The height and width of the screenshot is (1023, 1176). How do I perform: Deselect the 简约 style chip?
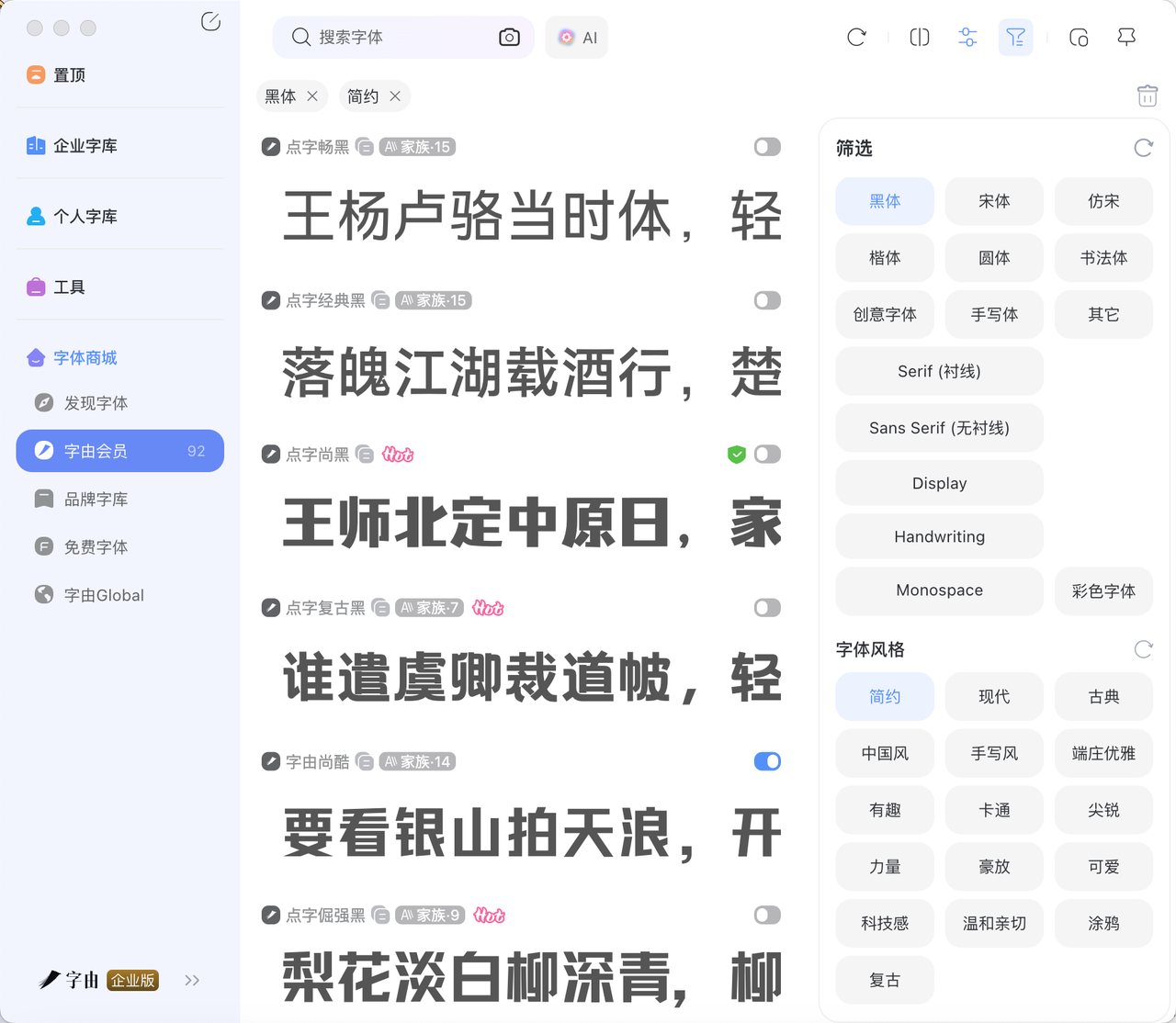click(x=885, y=697)
